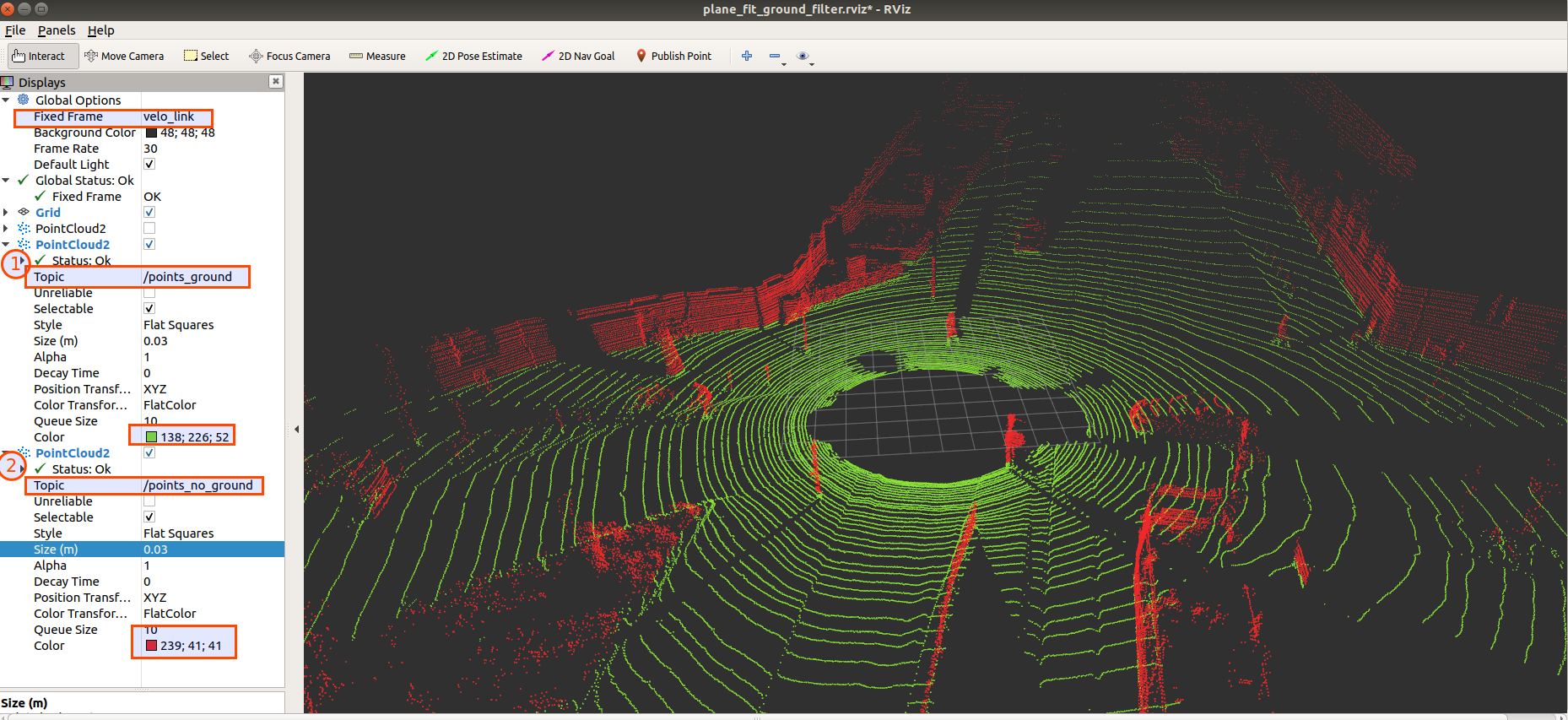Toggle Selectable for /points_no_ground cloud
The image size is (1568, 720).
[x=149, y=517]
